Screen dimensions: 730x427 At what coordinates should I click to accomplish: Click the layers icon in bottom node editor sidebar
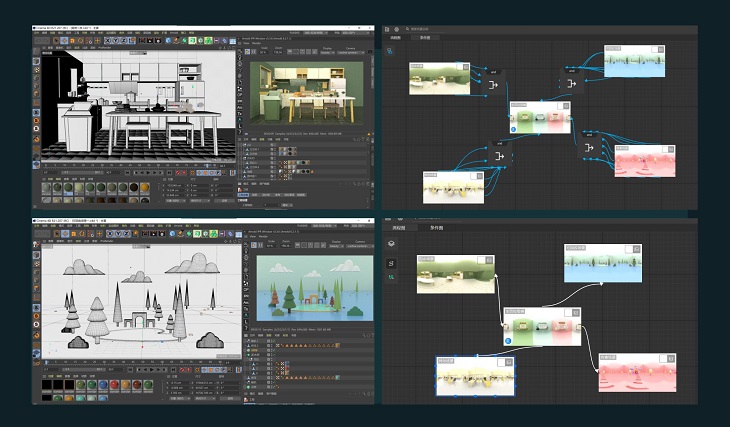click(x=391, y=243)
